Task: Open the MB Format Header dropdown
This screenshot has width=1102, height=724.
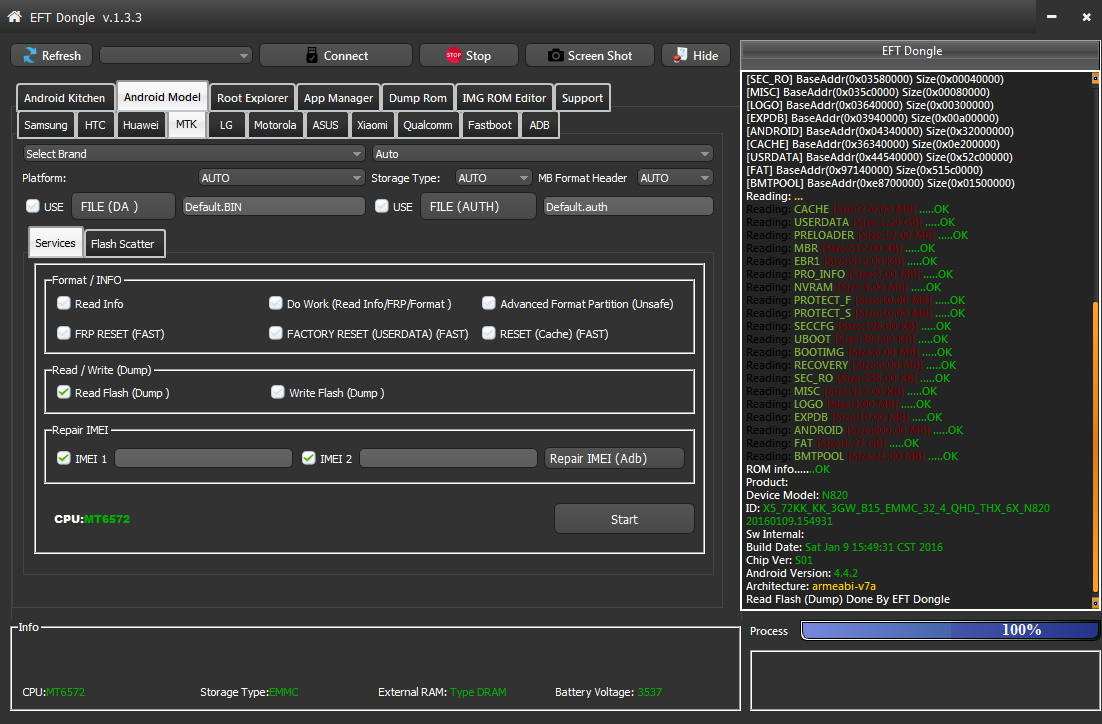Action: coord(675,178)
